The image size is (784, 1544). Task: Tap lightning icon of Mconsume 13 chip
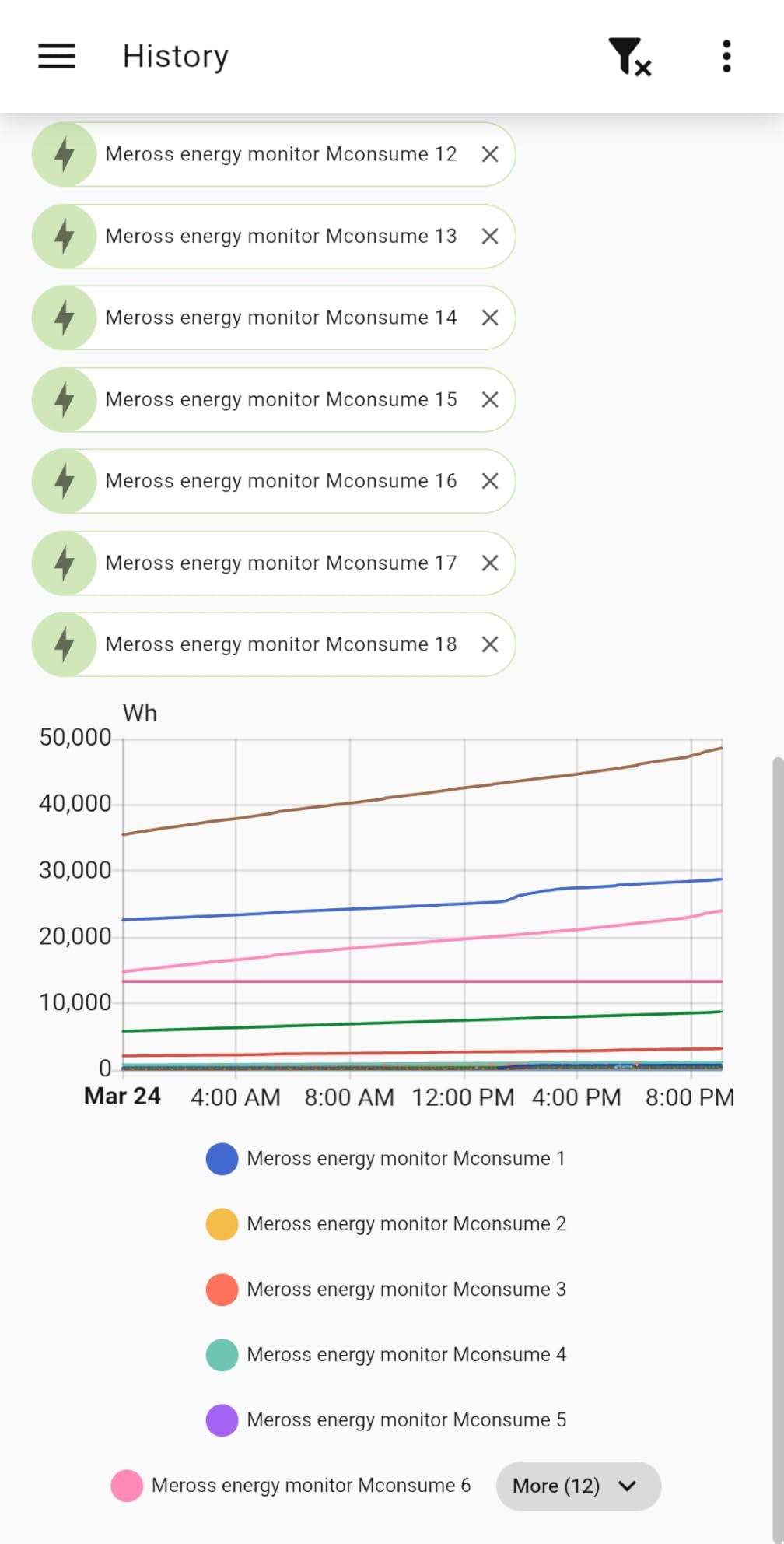[x=65, y=236]
